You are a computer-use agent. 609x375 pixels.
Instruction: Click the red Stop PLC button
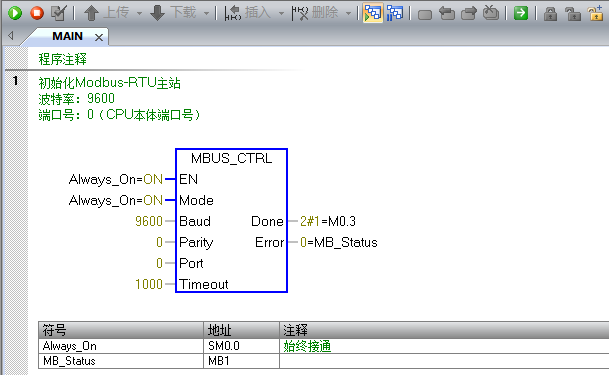37,13
